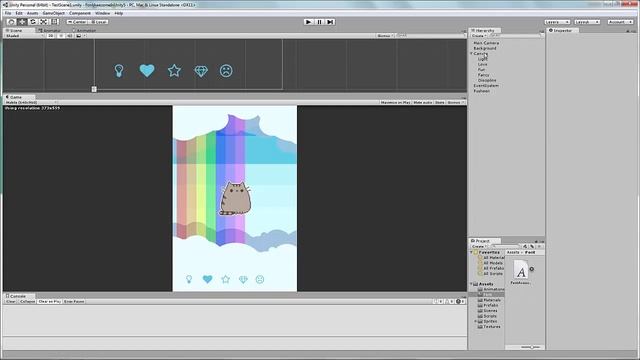Screen dimensions: 640x360
Task: Select the Move tool in toolbar
Action: [x=22, y=22]
